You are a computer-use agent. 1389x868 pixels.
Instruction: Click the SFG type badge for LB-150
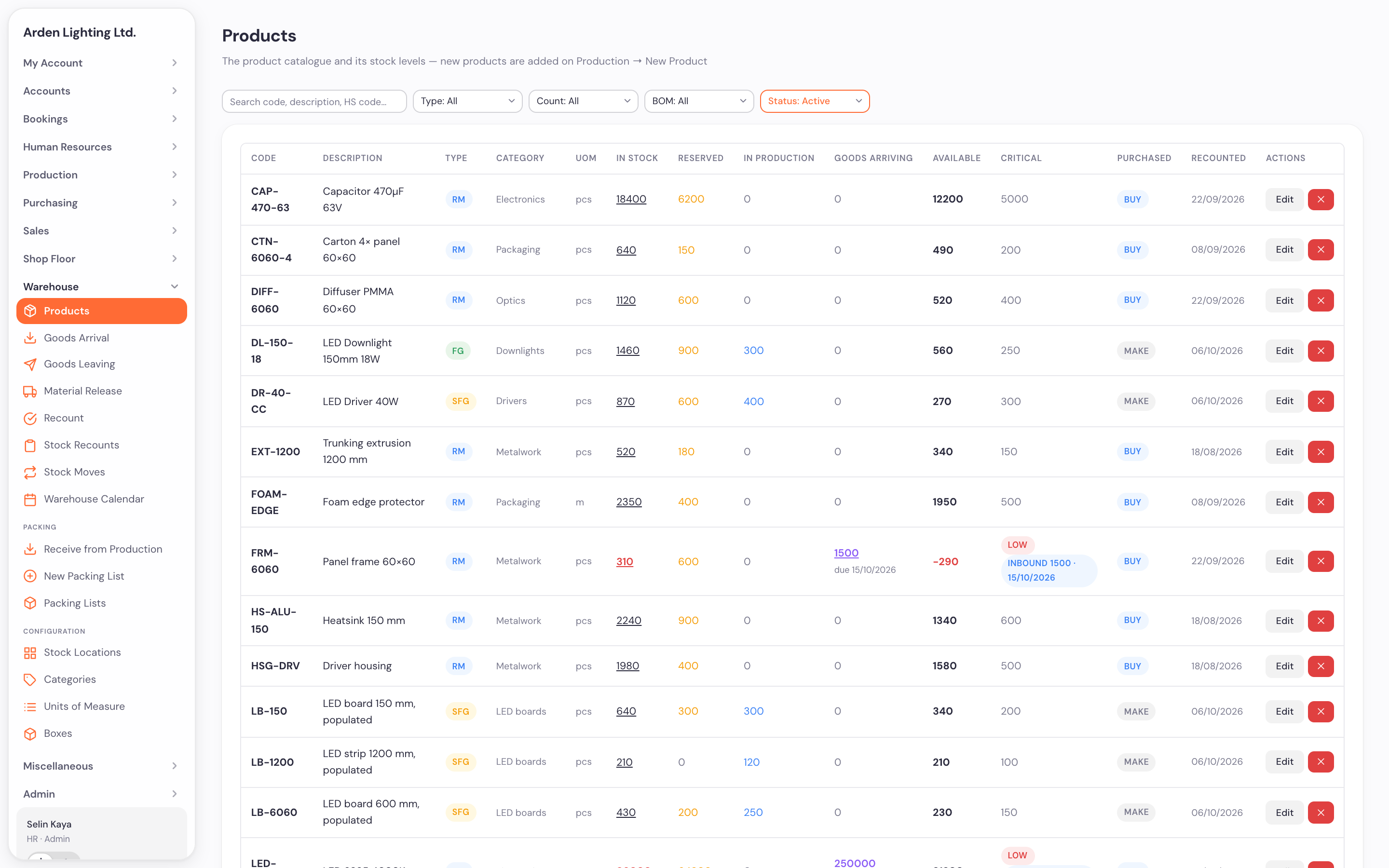tap(460, 711)
